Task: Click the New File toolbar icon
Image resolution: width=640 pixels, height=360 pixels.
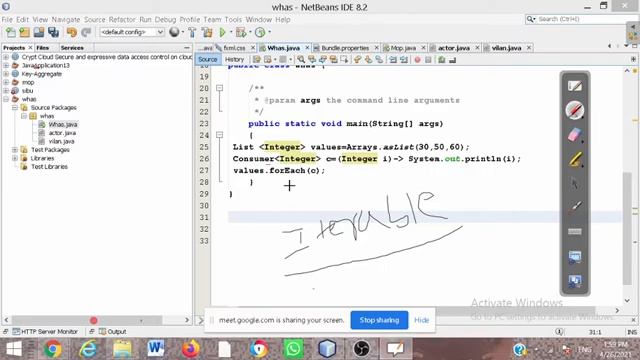Action: 11,32
